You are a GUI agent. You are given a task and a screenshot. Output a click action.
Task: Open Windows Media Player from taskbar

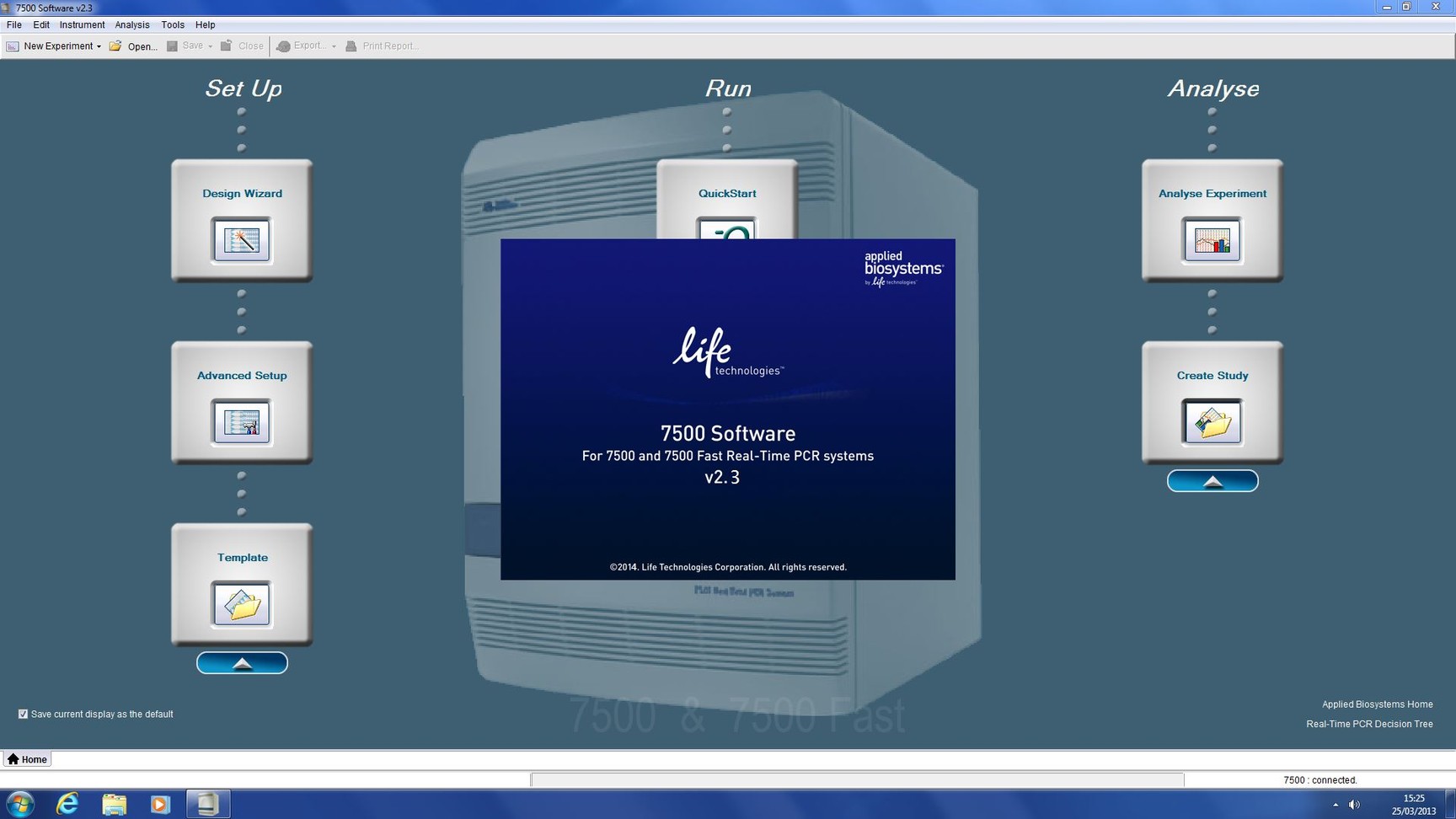tap(160, 804)
